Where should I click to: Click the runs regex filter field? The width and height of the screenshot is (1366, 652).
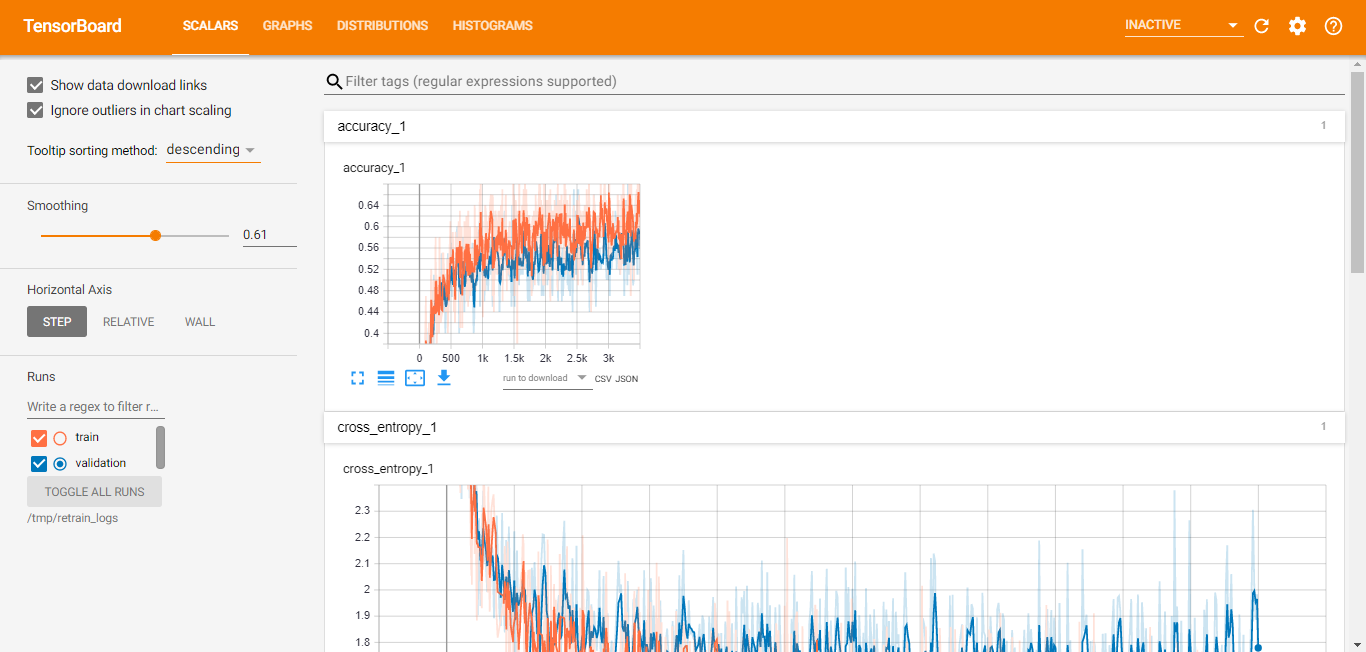tap(95, 407)
